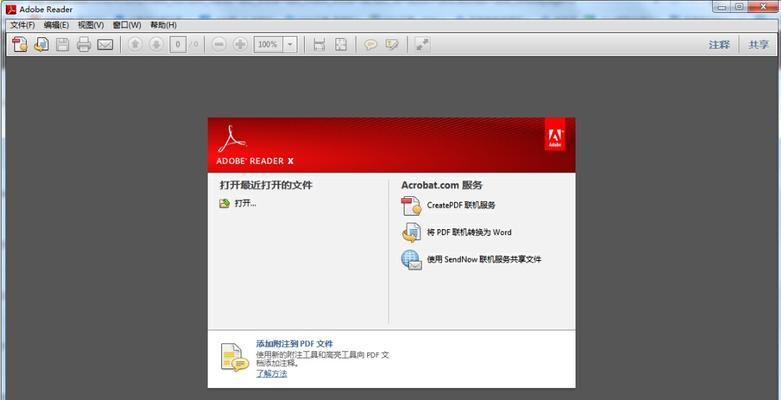781x400 pixels.
Task: Click the 了解方法 link
Action: 271,374
